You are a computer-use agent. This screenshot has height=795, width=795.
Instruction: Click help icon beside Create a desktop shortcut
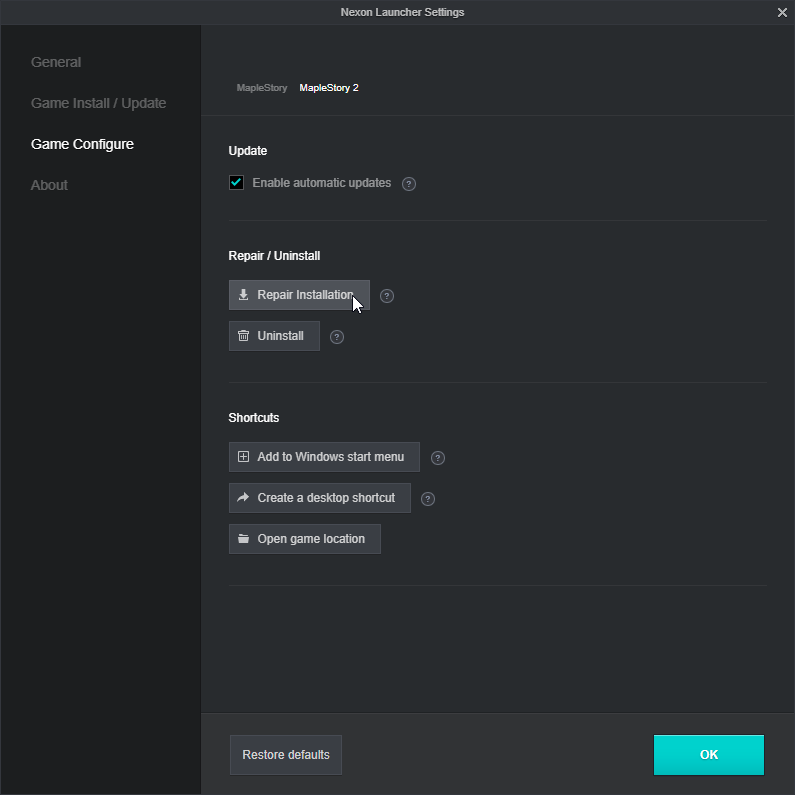(x=428, y=499)
